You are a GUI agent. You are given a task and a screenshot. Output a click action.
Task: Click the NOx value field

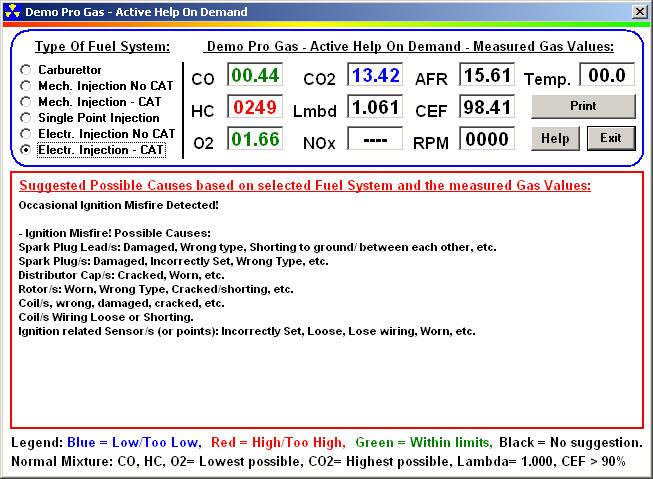point(375,139)
